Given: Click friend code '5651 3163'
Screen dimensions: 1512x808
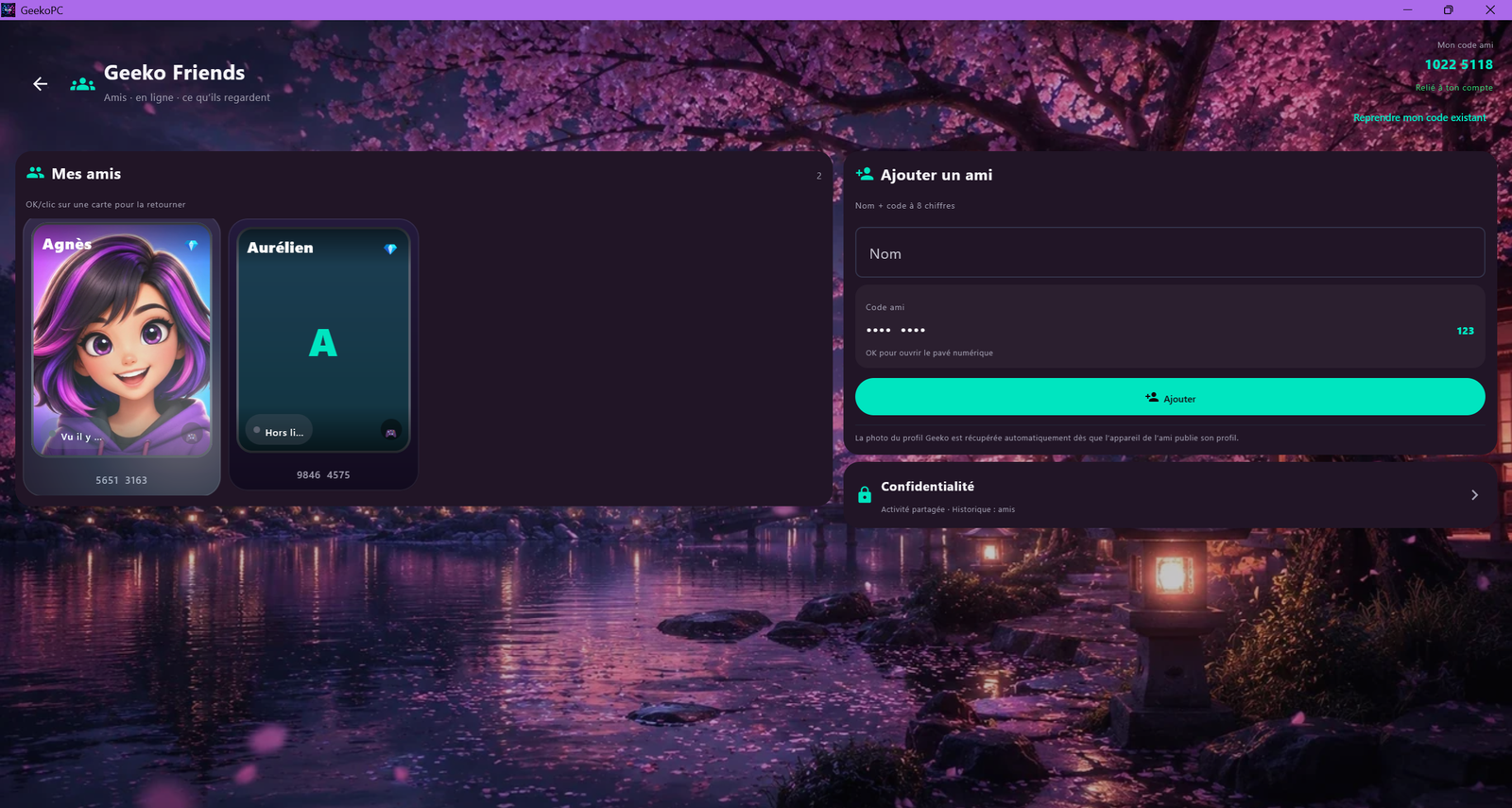Looking at the screenshot, I should (121, 480).
